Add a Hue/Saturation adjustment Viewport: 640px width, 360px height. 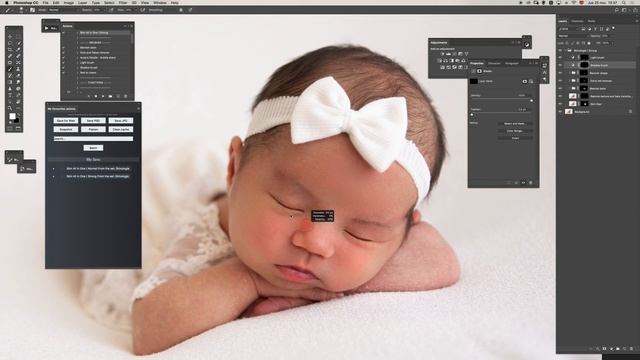point(440,61)
